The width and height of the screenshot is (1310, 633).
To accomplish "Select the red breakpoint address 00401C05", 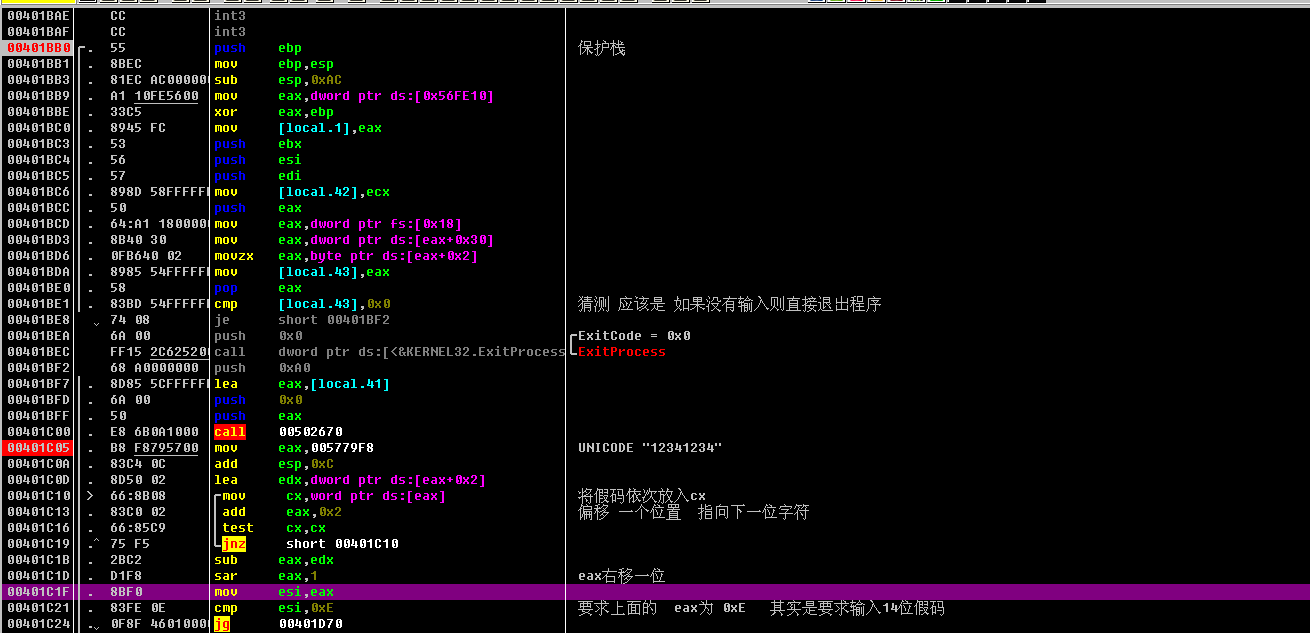I will [x=38, y=448].
